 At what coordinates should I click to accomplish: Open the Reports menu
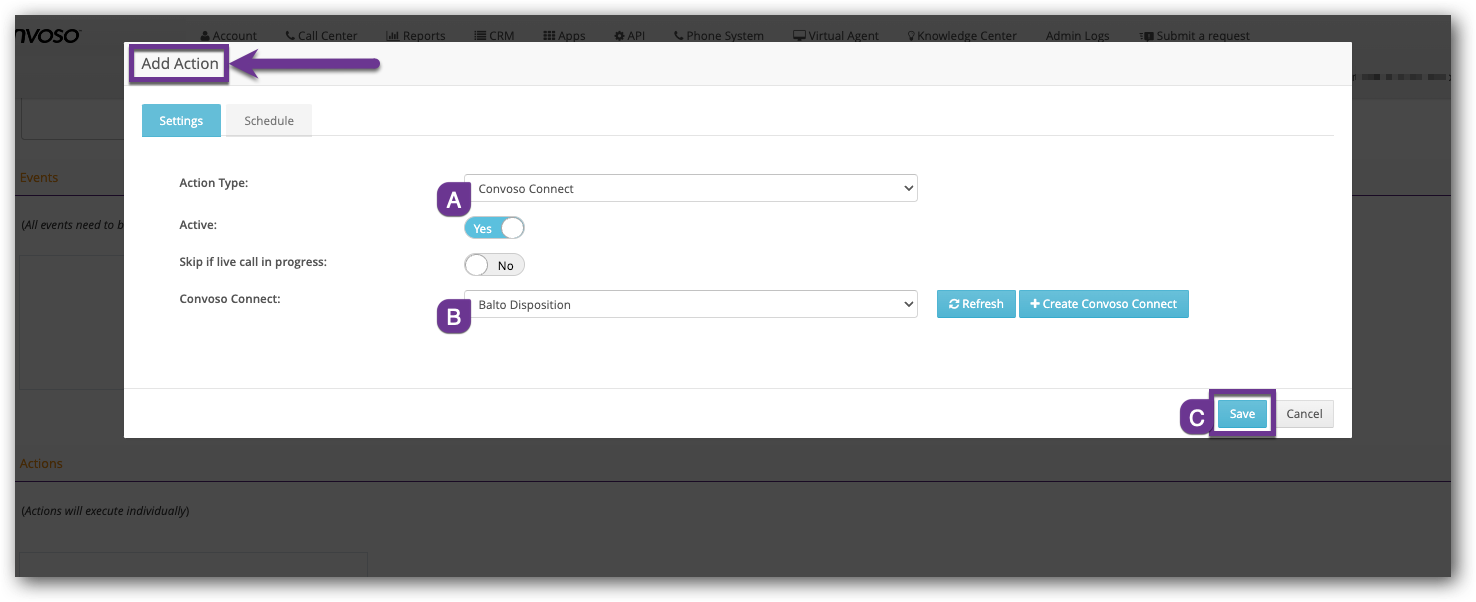(416, 36)
